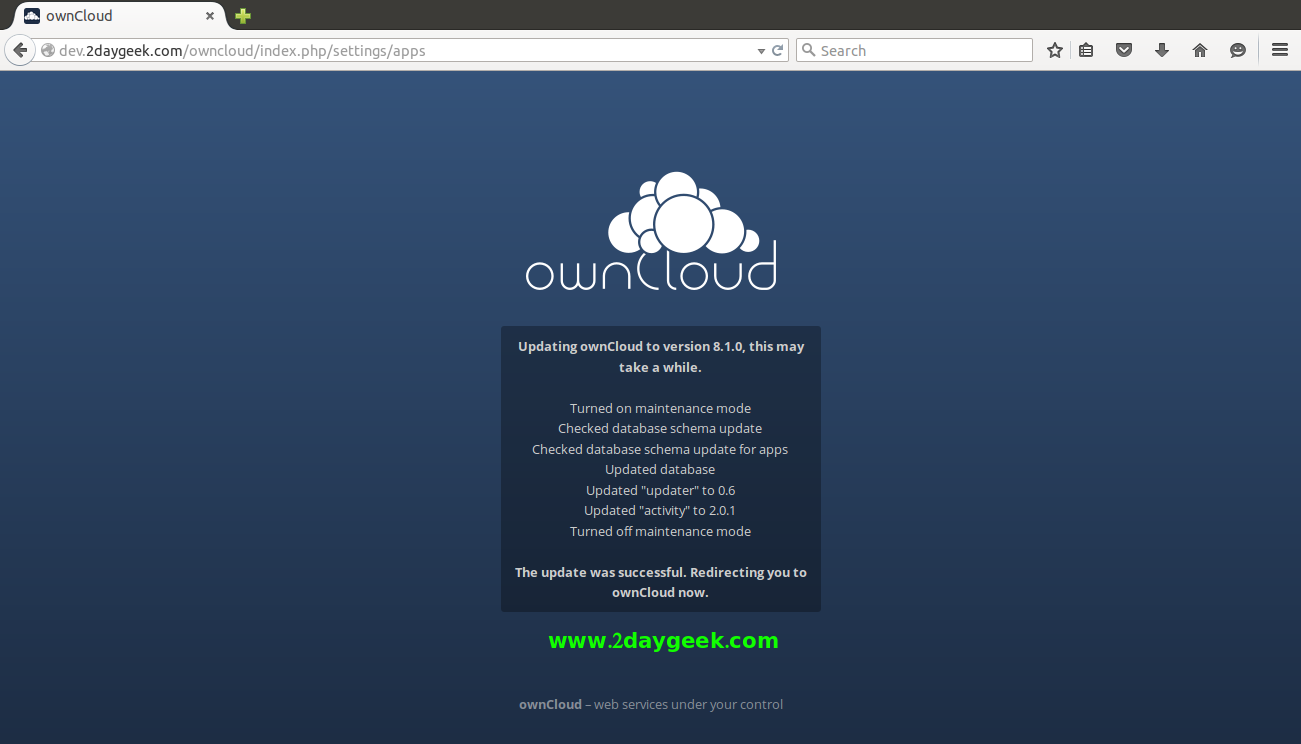This screenshot has height=744, width=1301.
Task: Close the ownCloud tab
Action: click(210, 16)
